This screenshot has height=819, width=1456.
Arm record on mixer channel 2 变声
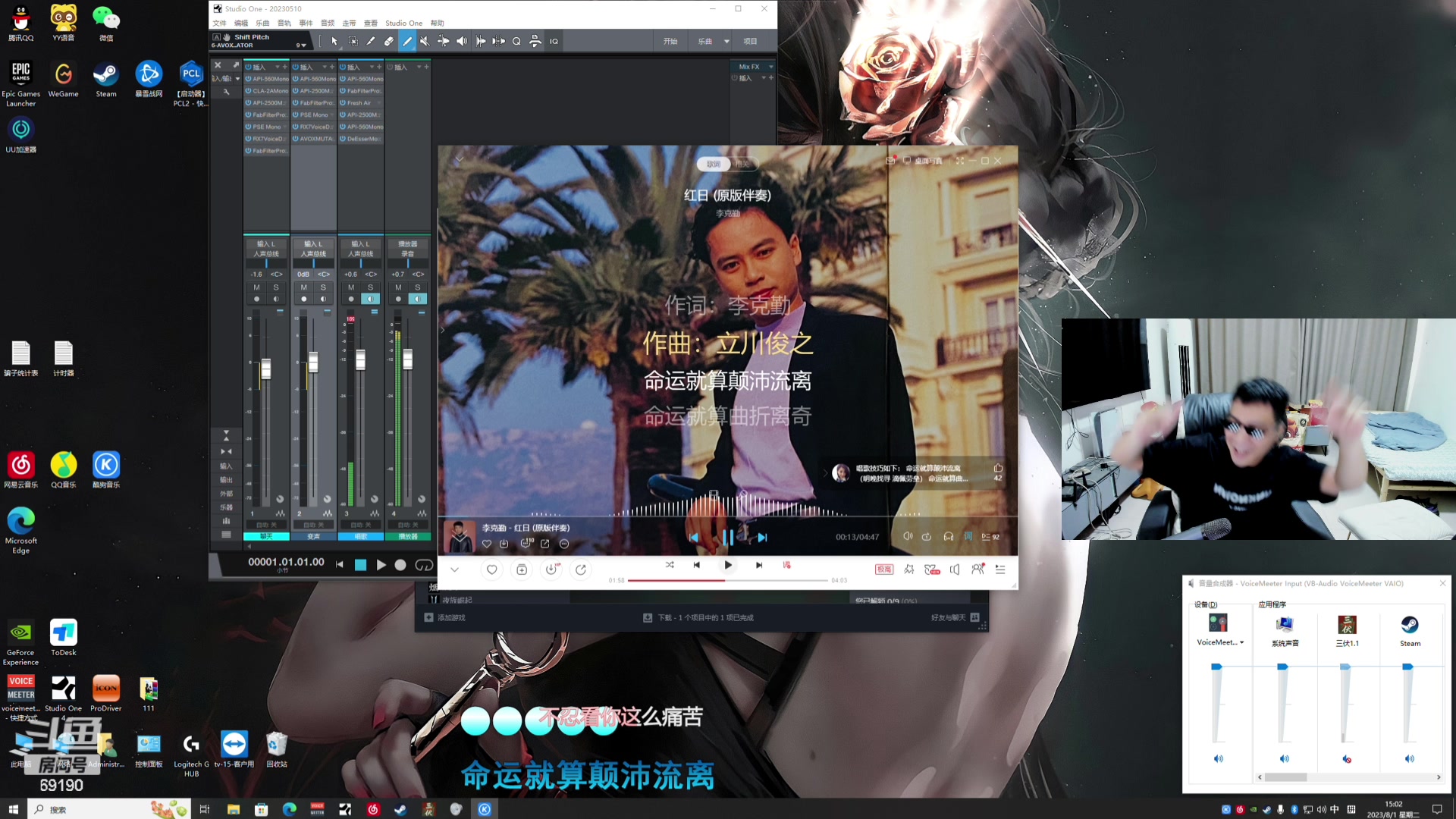tap(304, 299)
